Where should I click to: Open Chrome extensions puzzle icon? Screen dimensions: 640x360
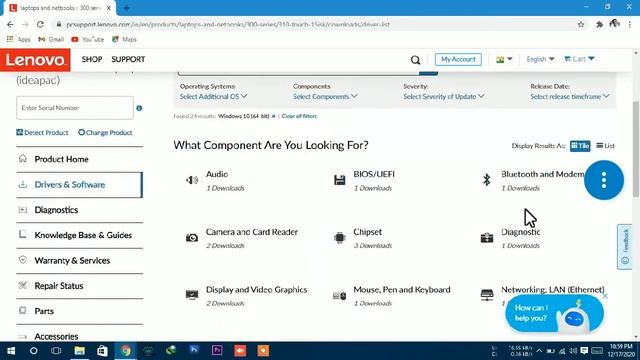(599, 24)
